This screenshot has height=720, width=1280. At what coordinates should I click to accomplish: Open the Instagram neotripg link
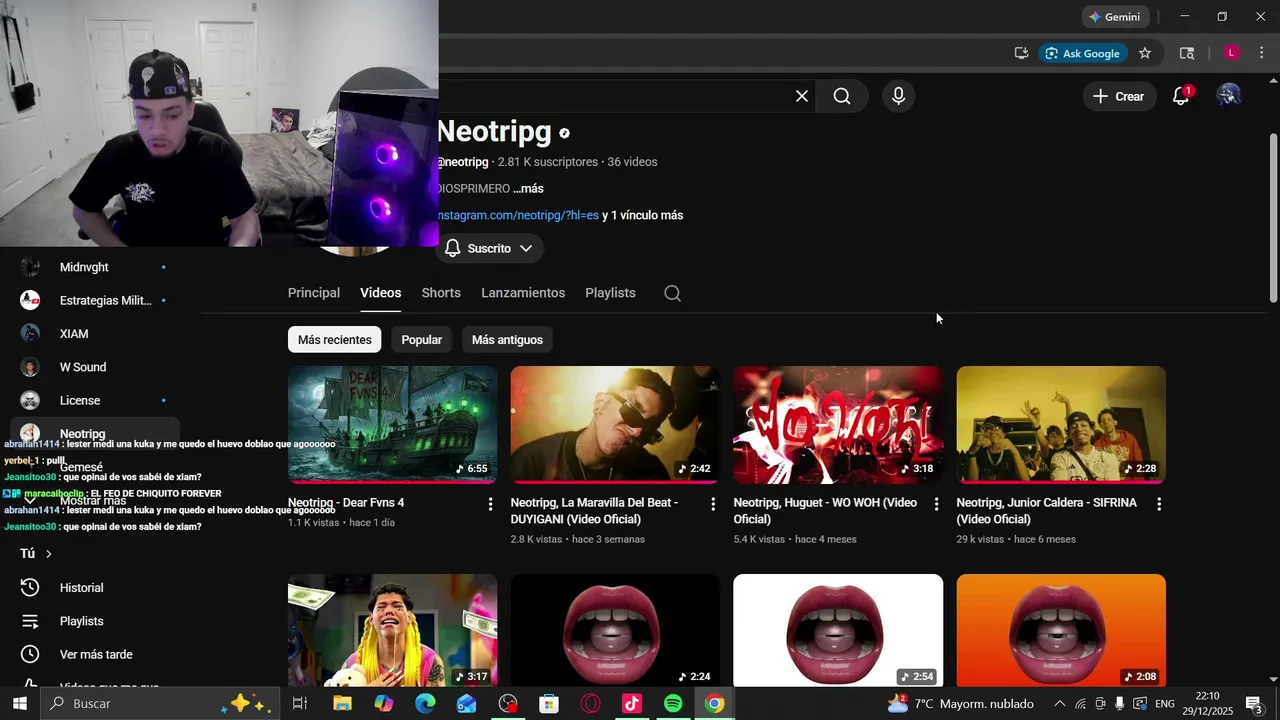[518, 215]
